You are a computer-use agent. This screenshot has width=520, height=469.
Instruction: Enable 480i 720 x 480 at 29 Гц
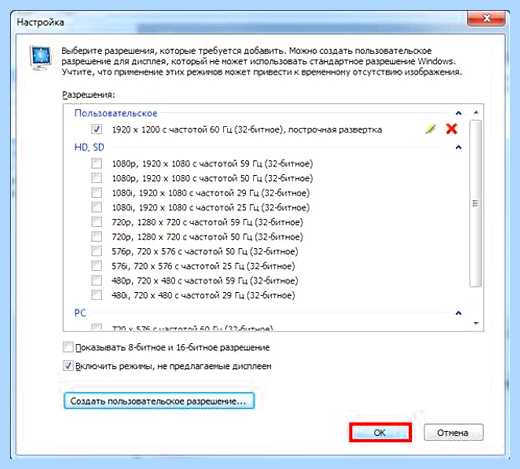point(97,295)
